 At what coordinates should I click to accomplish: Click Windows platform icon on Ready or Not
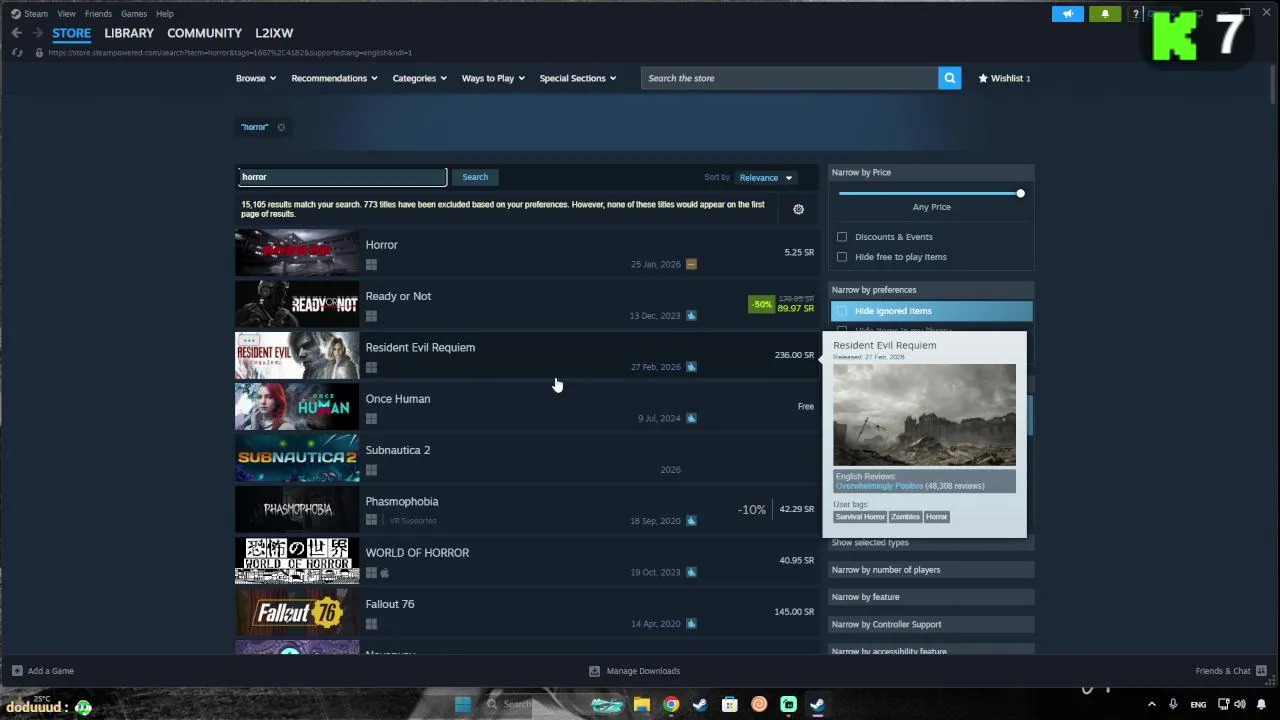[371, 316]
